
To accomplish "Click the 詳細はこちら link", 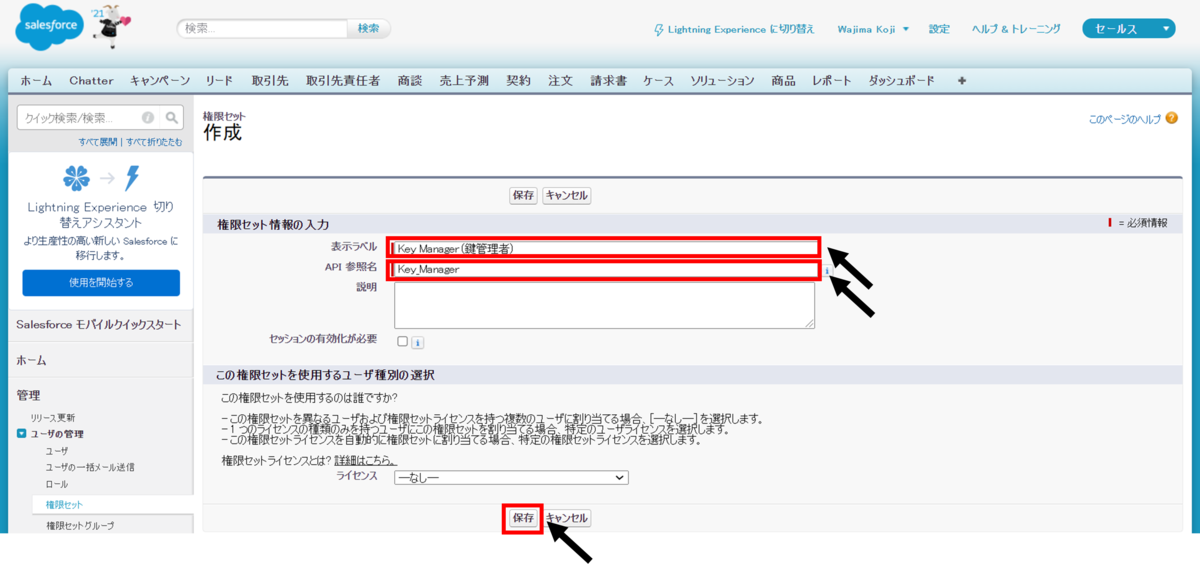I will tap(365, 460).
